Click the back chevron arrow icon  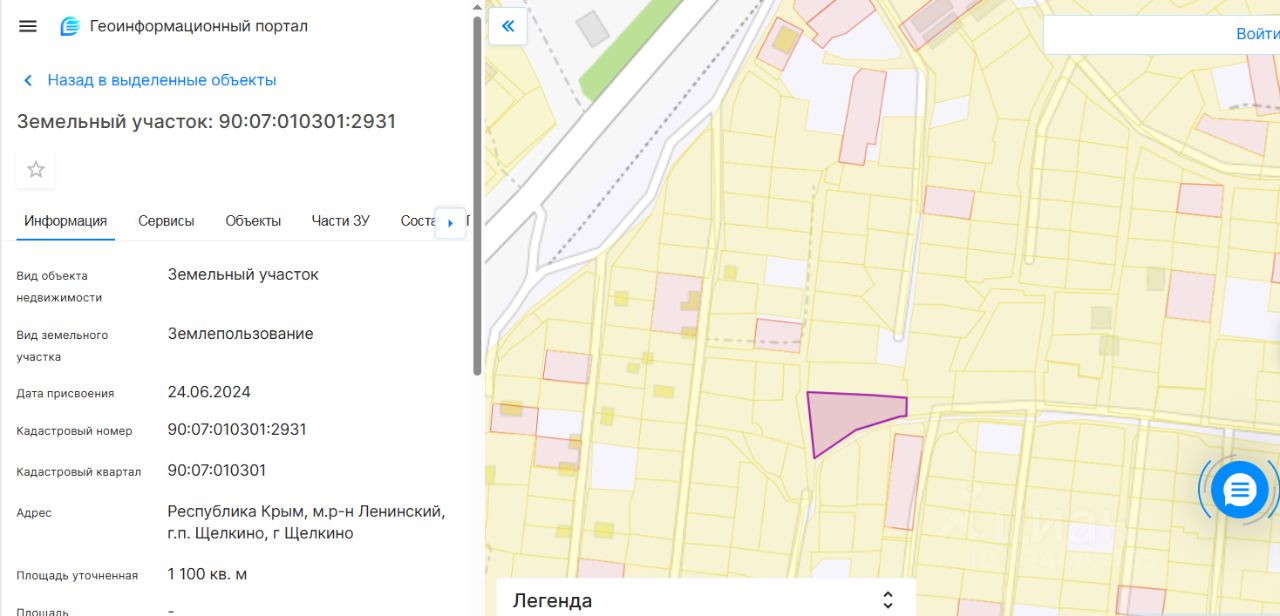[x=28, y=80]
